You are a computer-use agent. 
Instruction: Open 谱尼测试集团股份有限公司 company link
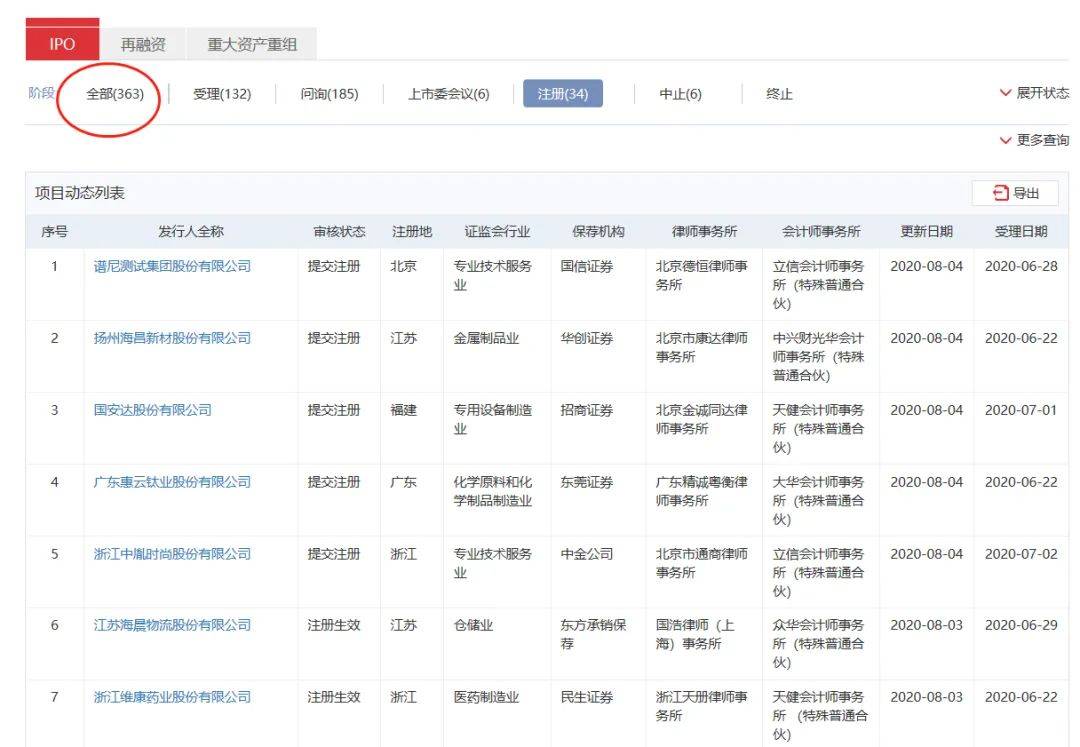172,266
